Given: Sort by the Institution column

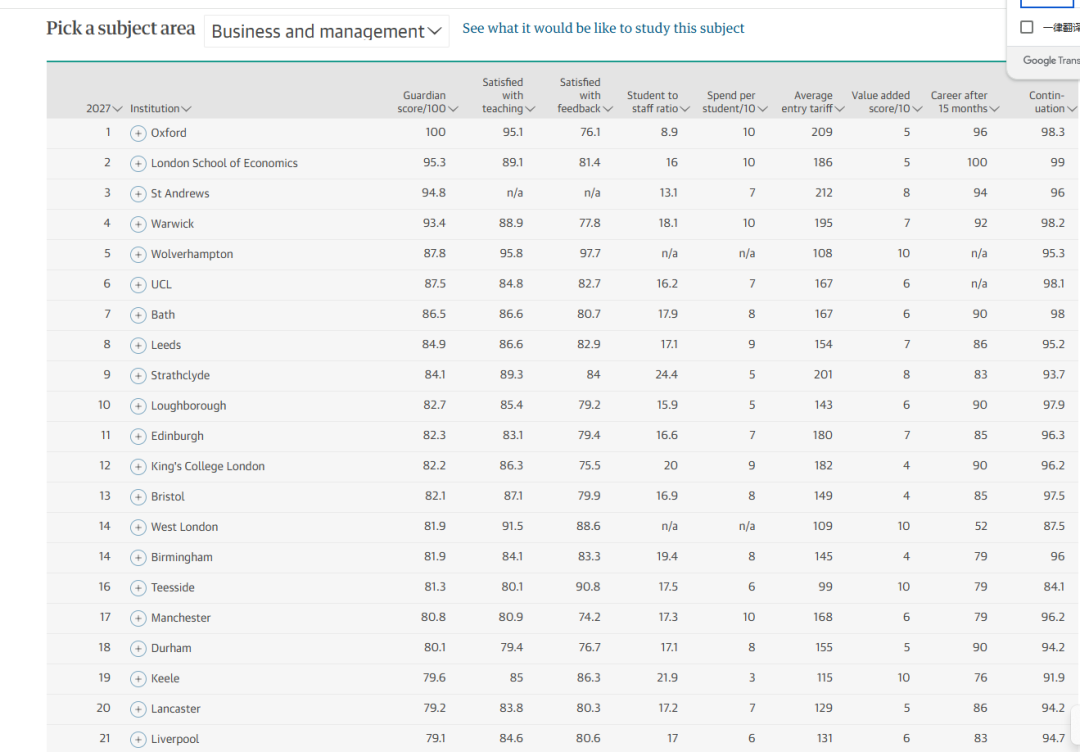Looking at the screenshot, I should 160,109.
